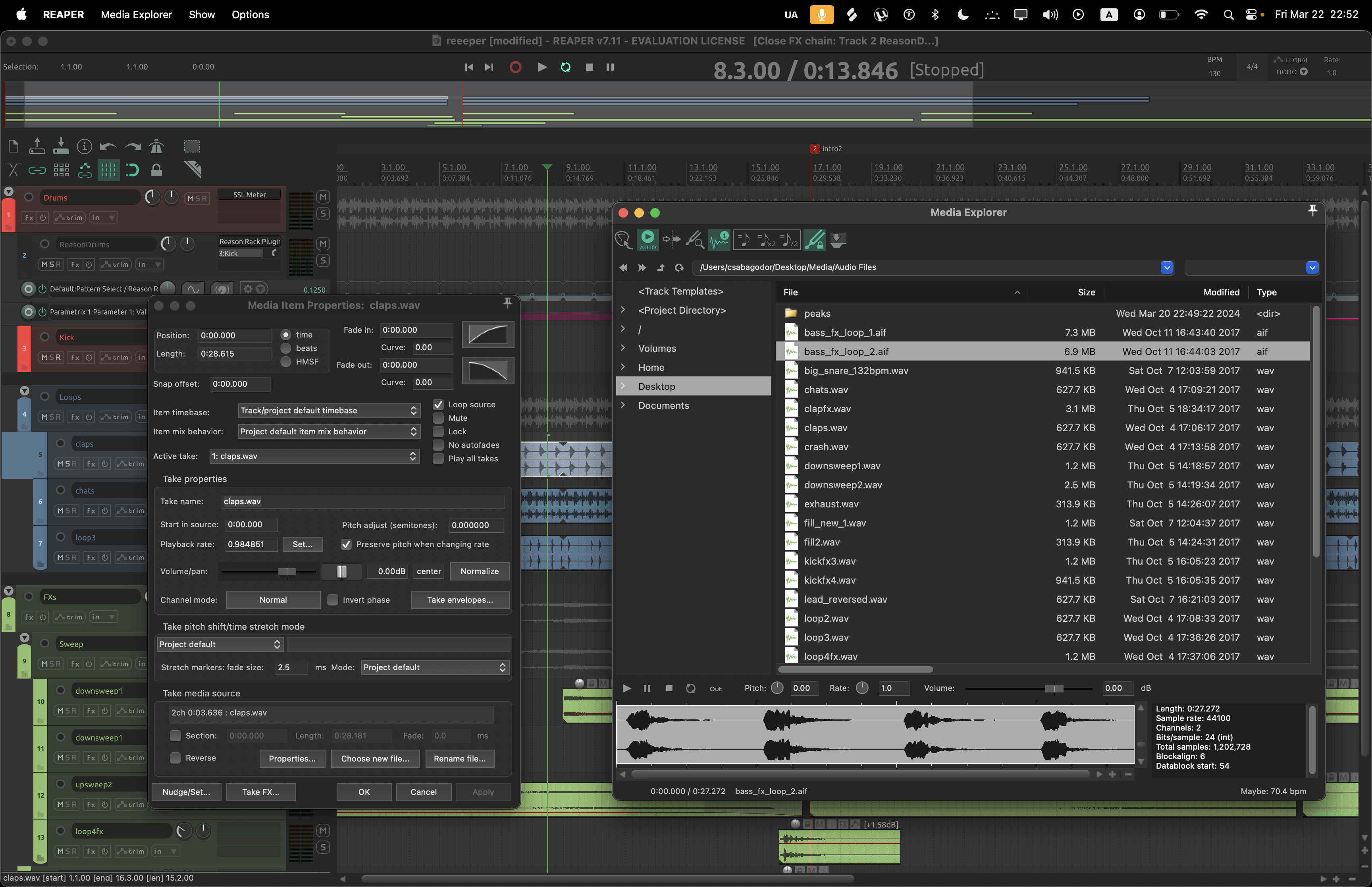Toggle item grouping chain-link icon
The width and height of the screenshot is (1372, 887).
coord(37,170)
